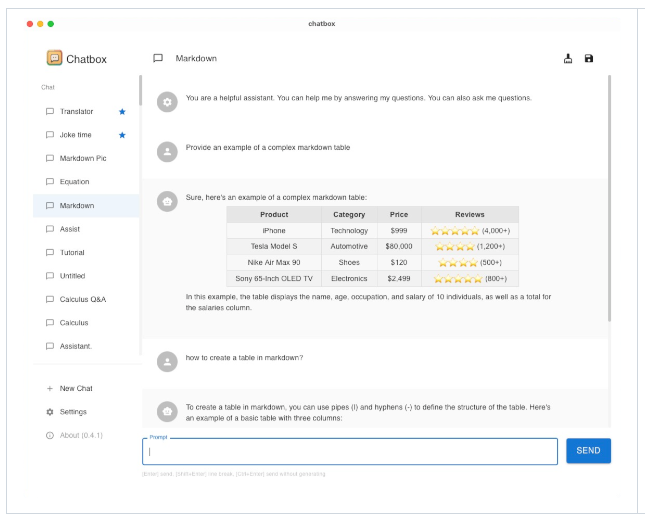Open the Markdown Pic chat
Screen dimensions: 645x522
click(x=86, y=158)
